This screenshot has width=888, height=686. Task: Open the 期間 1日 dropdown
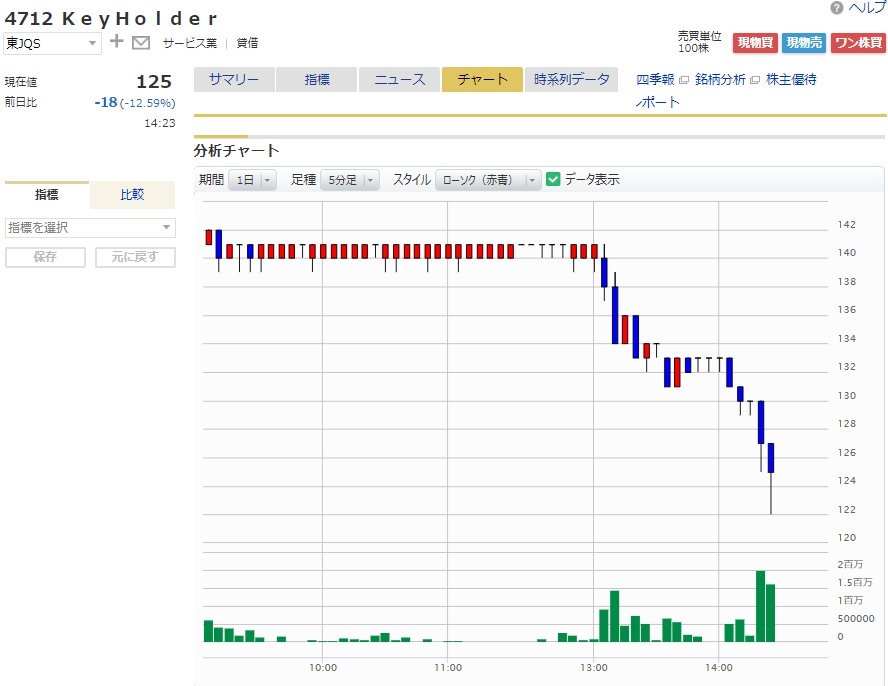point(252,180)
